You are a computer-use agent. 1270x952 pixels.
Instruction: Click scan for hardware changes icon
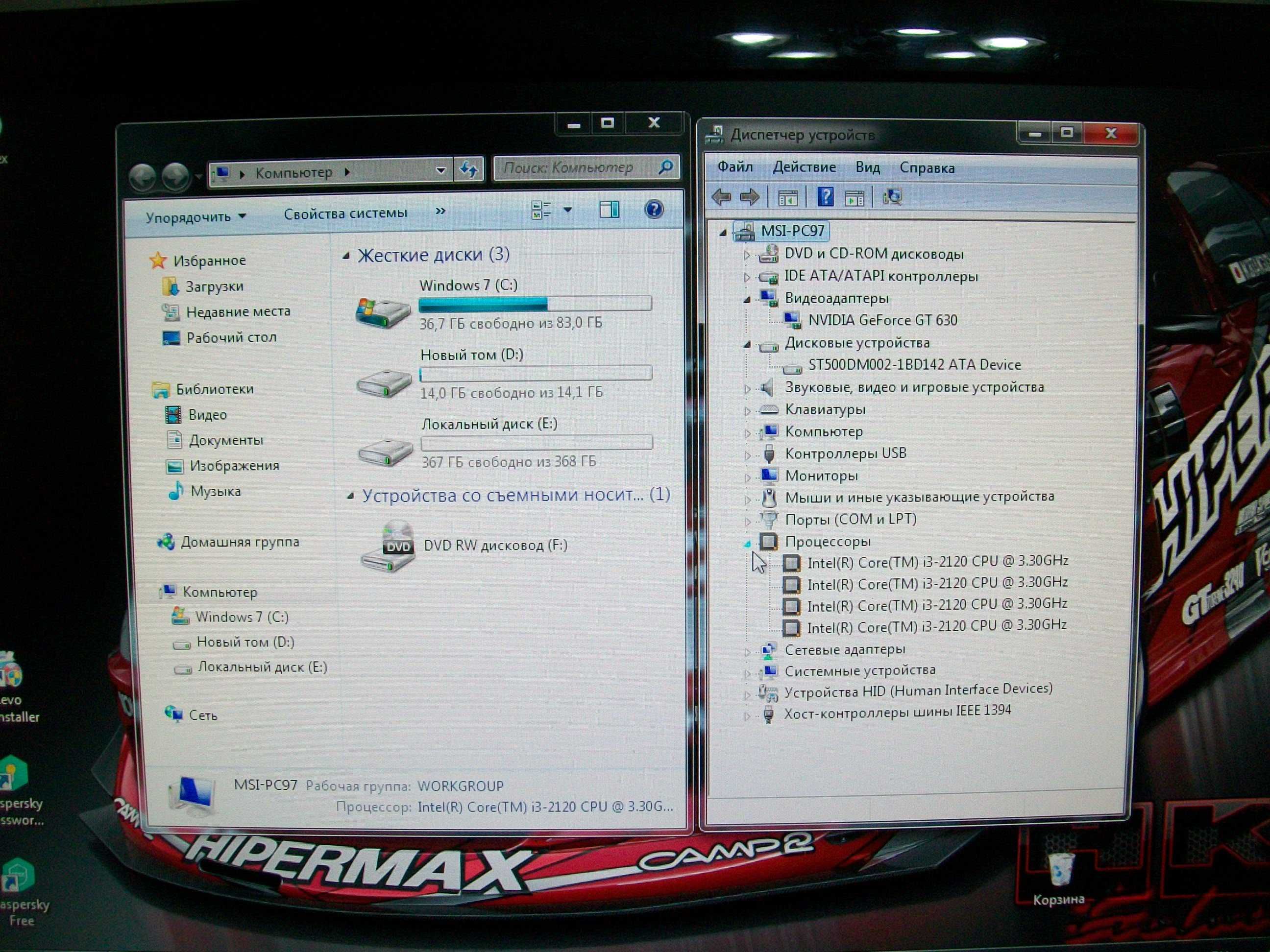coord(892,197)
